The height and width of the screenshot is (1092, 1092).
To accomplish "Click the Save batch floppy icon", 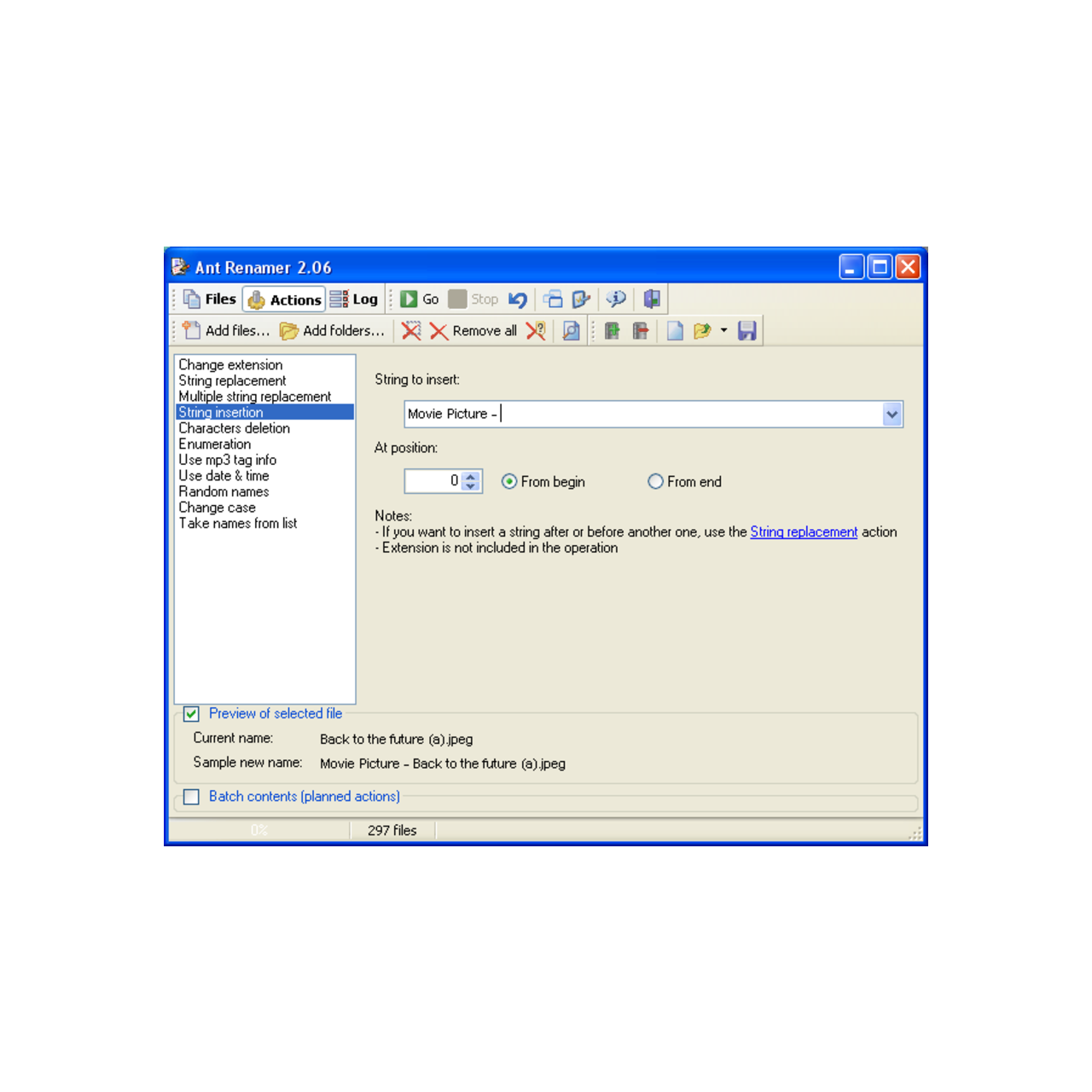I will coord(747,331).
